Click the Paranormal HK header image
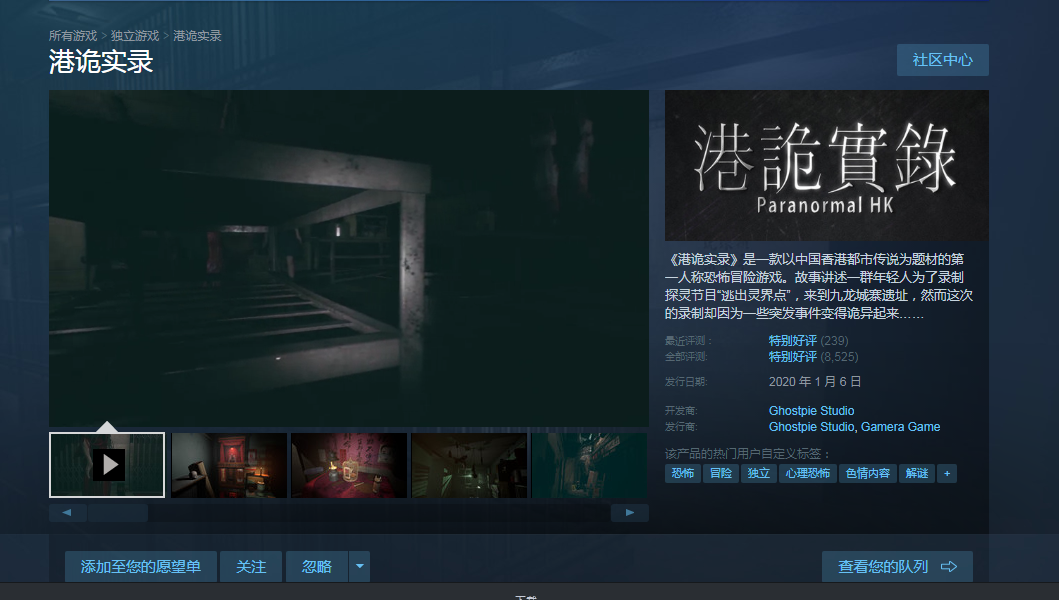1059x600 pixels. click(x=827, y=166)
